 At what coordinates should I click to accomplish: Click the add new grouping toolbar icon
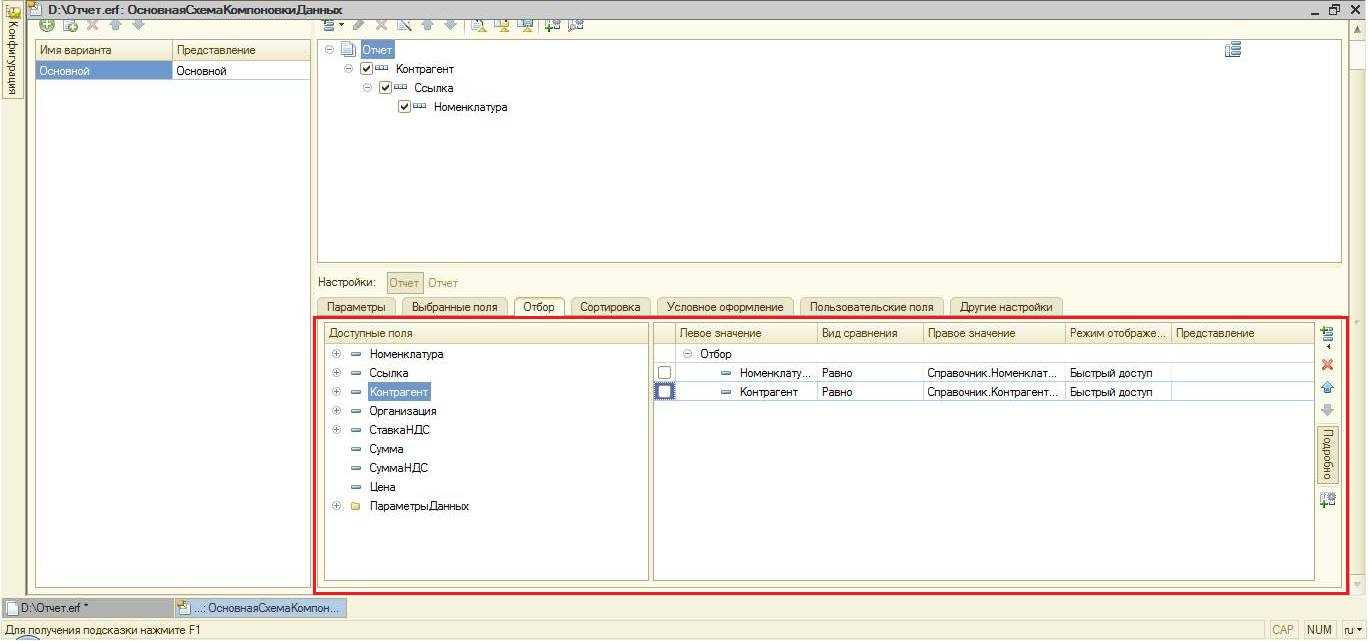pos(329,25)
